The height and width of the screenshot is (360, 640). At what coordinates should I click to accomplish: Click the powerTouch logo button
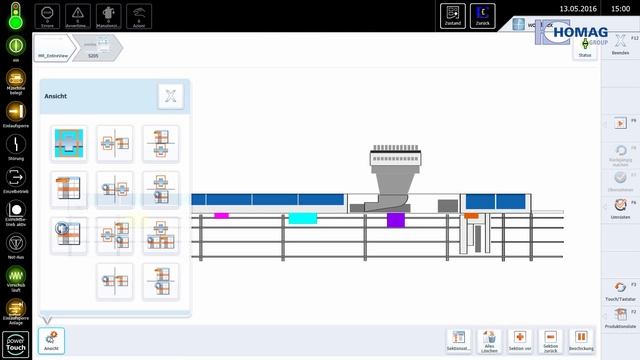point(16,344)
